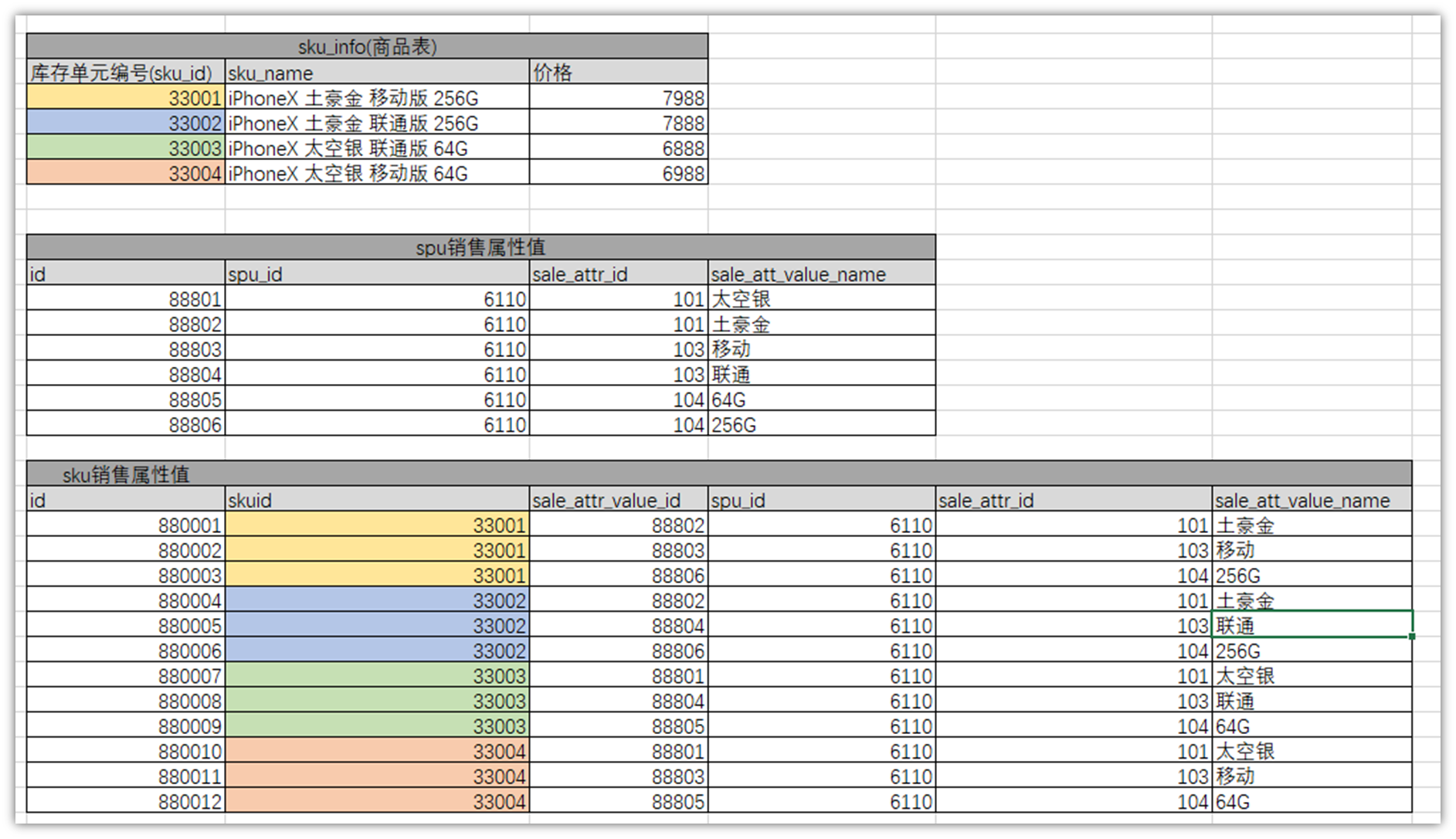The width and height of the screenshot is (1456, 839).
Task: Click skuid 33002 in row 880005
Action: 377,625
